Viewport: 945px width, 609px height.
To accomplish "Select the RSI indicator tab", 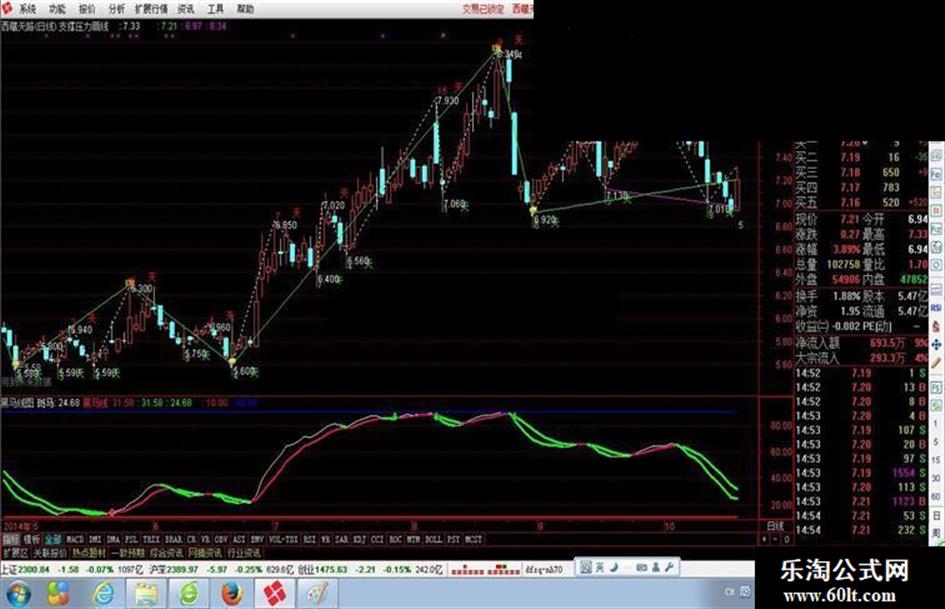I will pos(309,540).
